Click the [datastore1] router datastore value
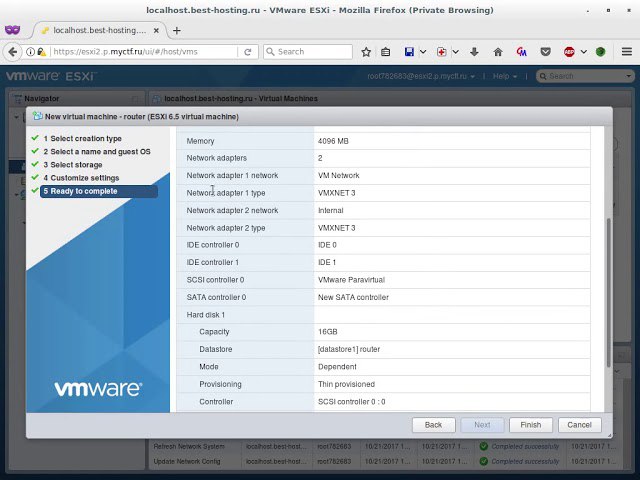This screenshot has width=640, height=480. tap(349, 349)
